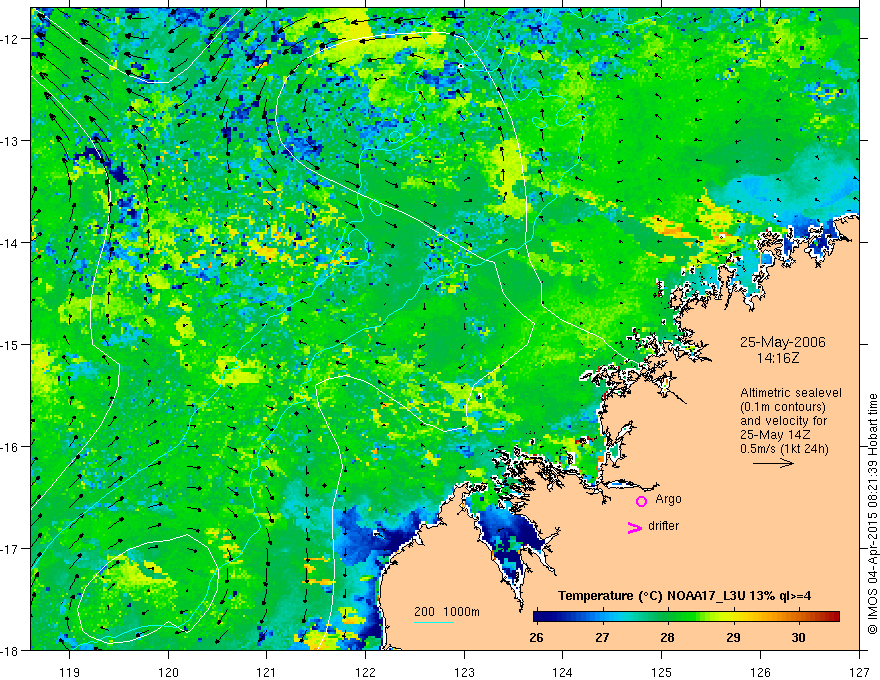
Task: Click the longitude axis label '121'
Action: point(267,672)
